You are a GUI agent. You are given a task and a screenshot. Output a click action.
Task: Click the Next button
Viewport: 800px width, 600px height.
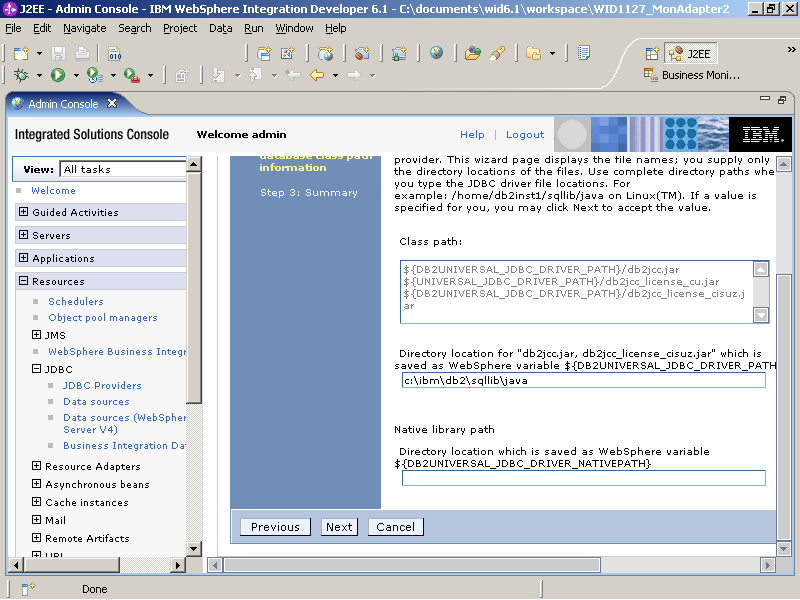(339, 527)
